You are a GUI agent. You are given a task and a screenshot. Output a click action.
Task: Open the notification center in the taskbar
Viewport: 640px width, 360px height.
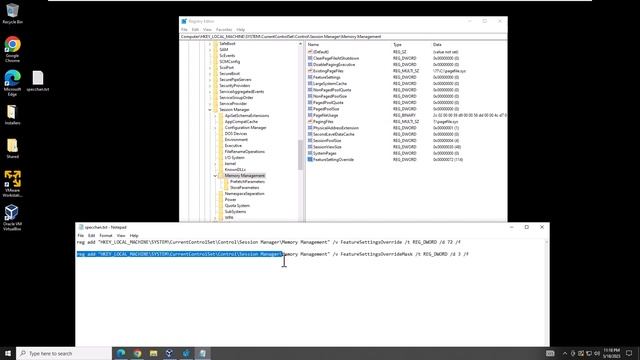[629, 353]
